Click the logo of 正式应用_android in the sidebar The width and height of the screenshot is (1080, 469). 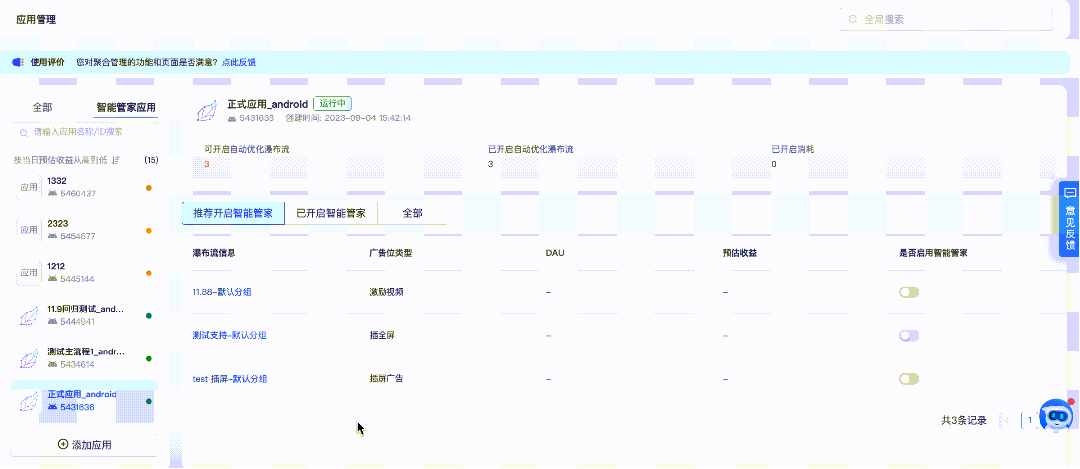[29, 402]
